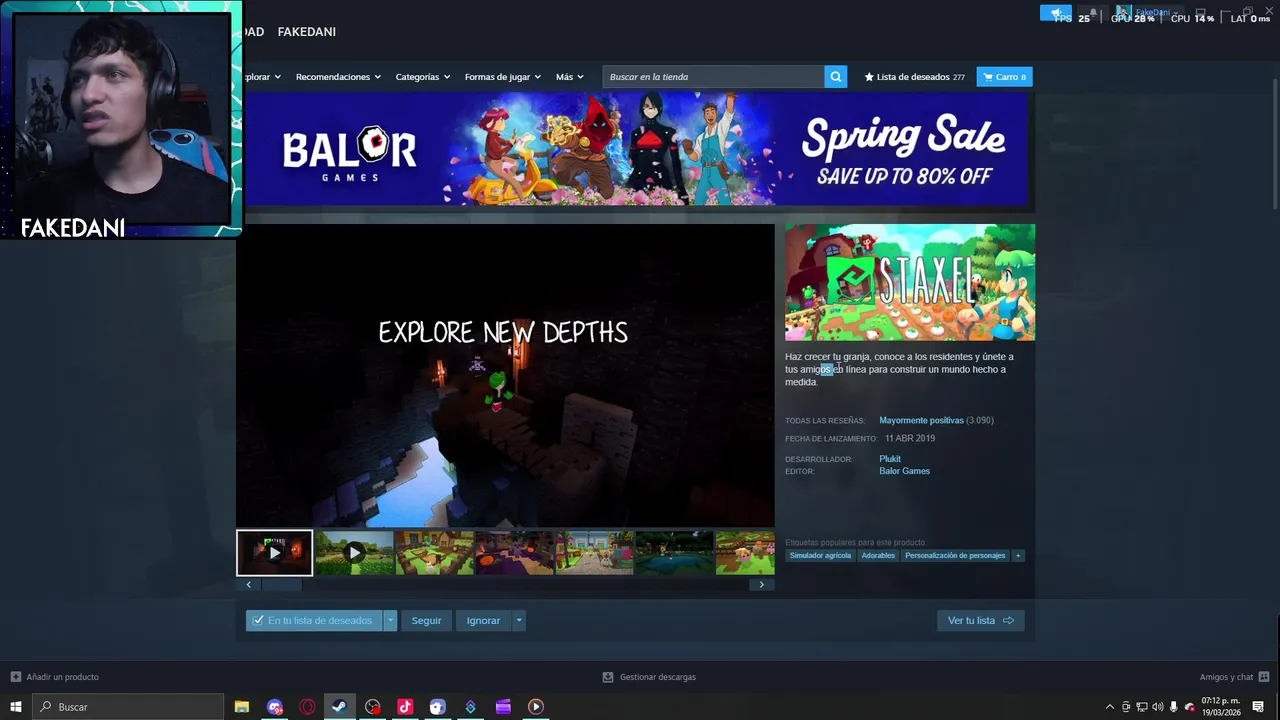Click Ver tu lista button
The image size is (1280, 720).
pos(980,621)
